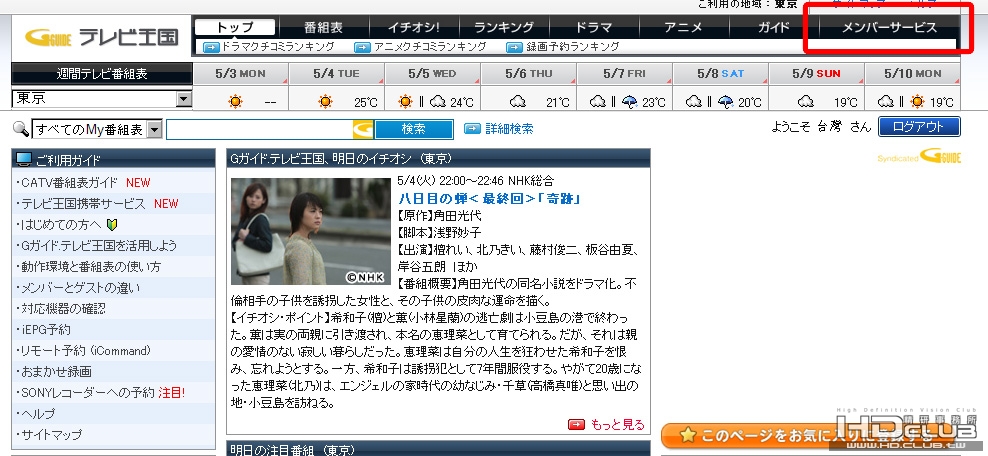Select the 5/4 TUE schedule column
The width and height of the screenshot is (988, 456).
tap(336, 74)
